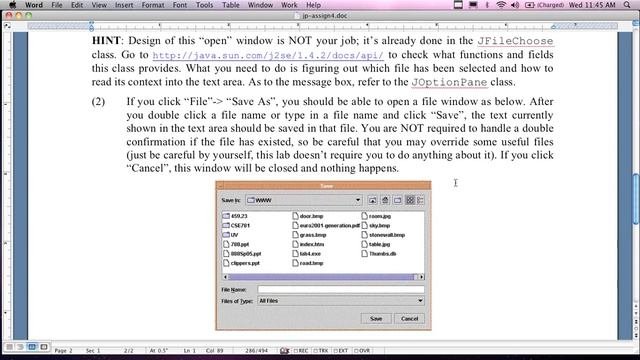640x360 pixels.
Task: Open the Insert menu
Action: coord(124,5)
